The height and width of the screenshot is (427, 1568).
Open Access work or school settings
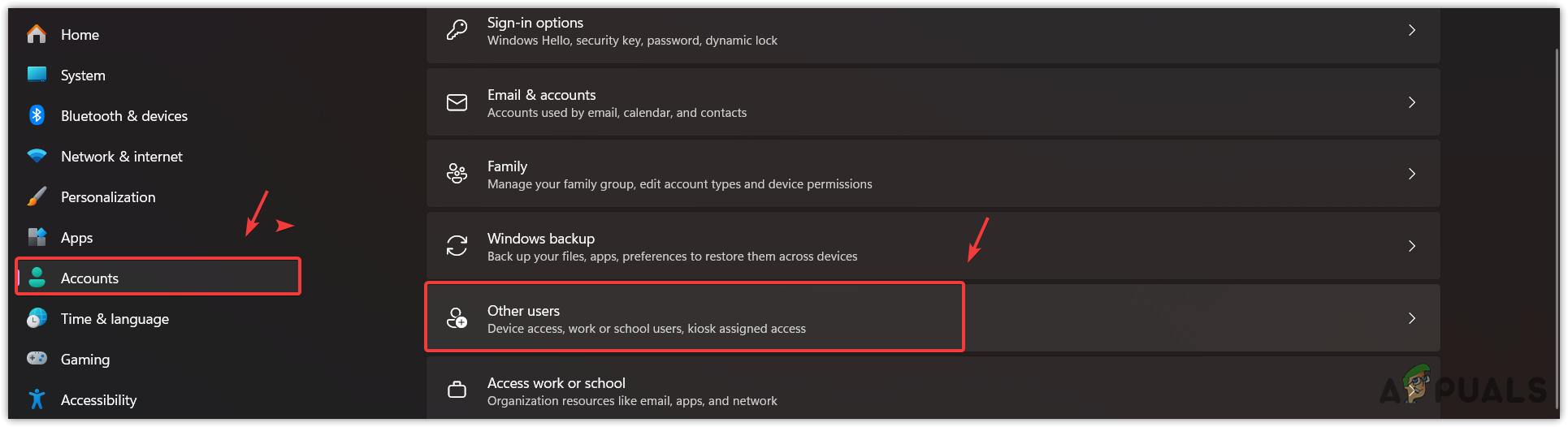(x=557, y=390)
